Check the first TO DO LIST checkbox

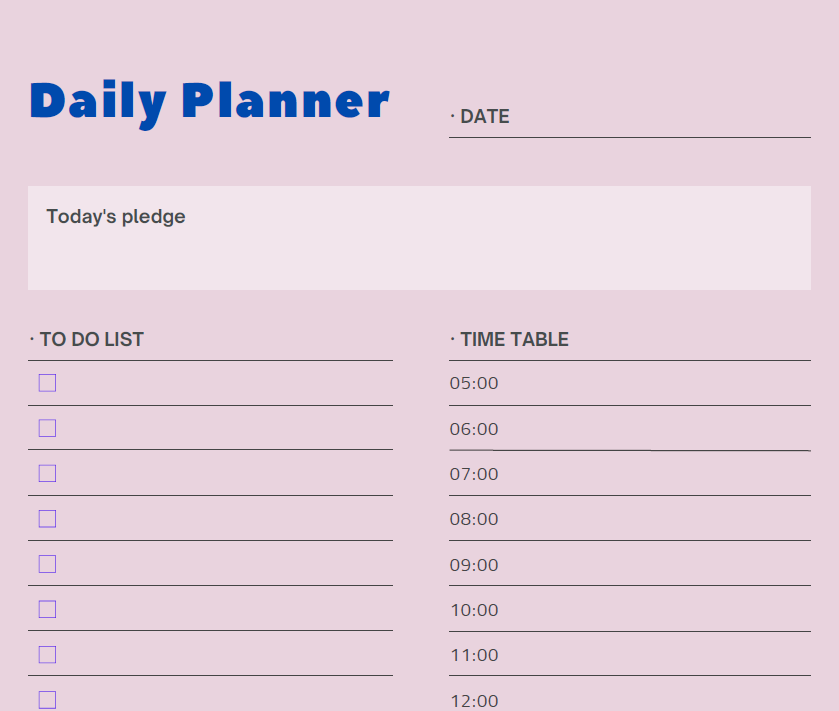point(47,383)
